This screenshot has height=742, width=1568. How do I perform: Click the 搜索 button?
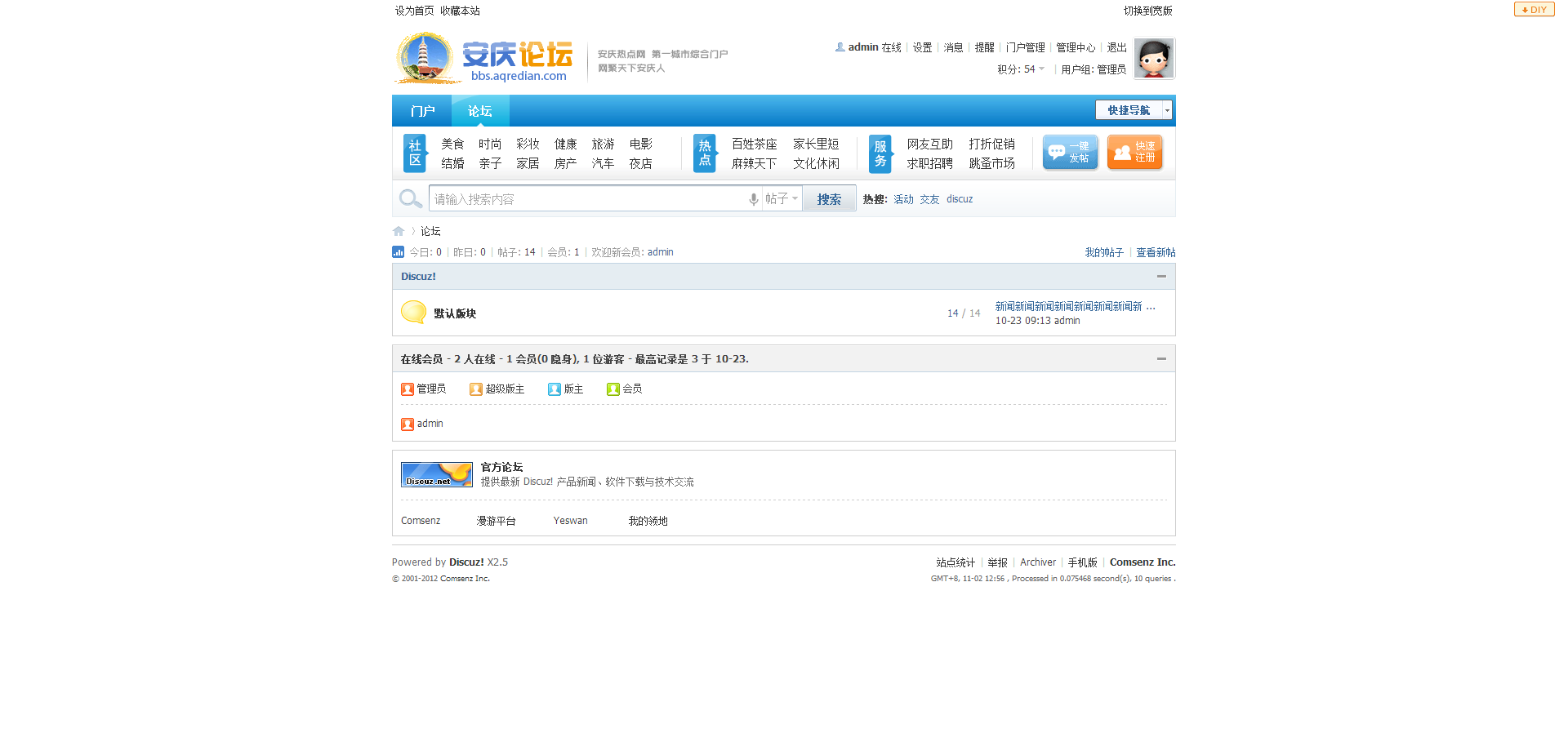tap(829, 198)
